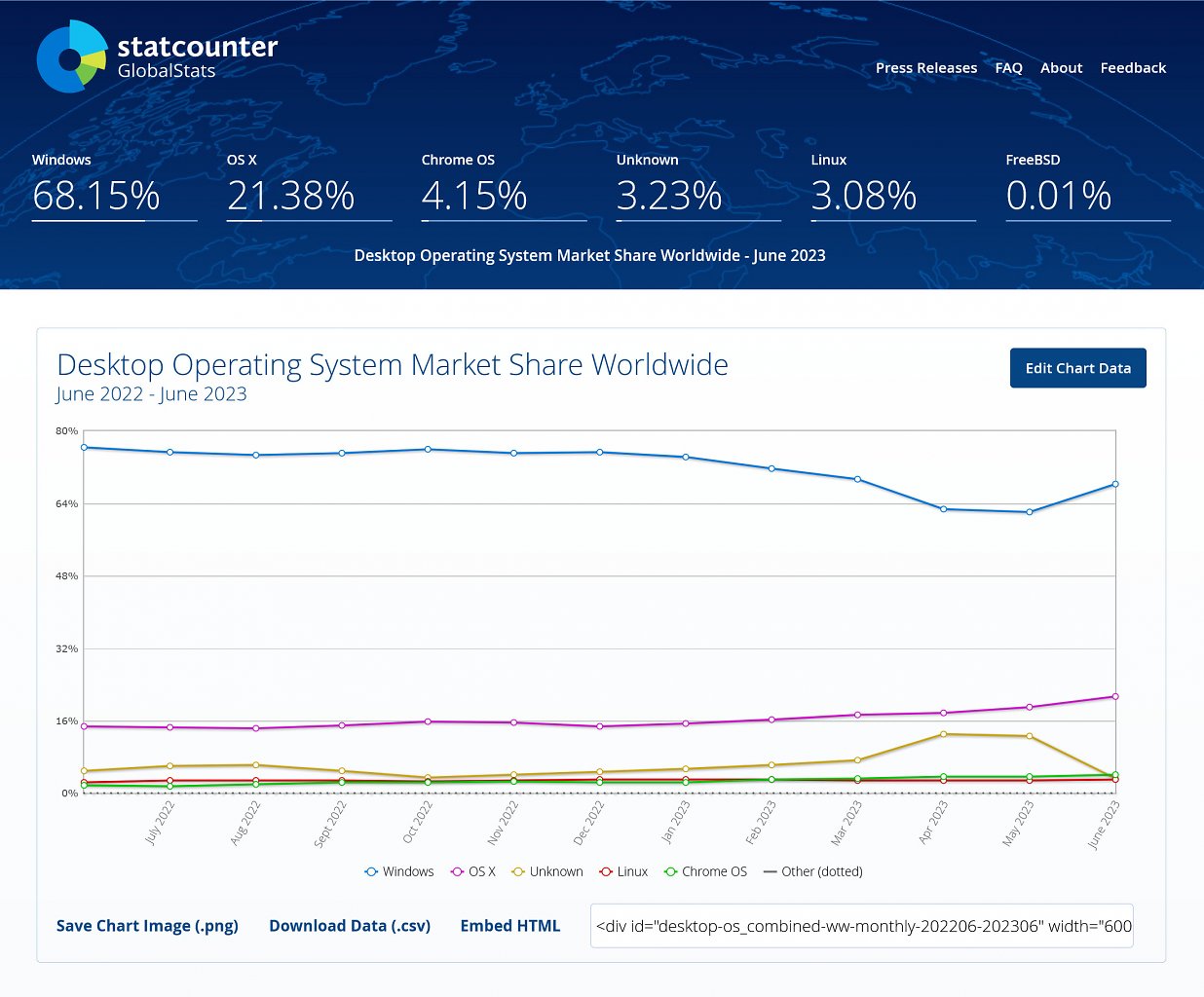The width and height of the screenshot is (1204, 997).
Task: Click the Sept 2022 axis label
Action: point(330,825)
